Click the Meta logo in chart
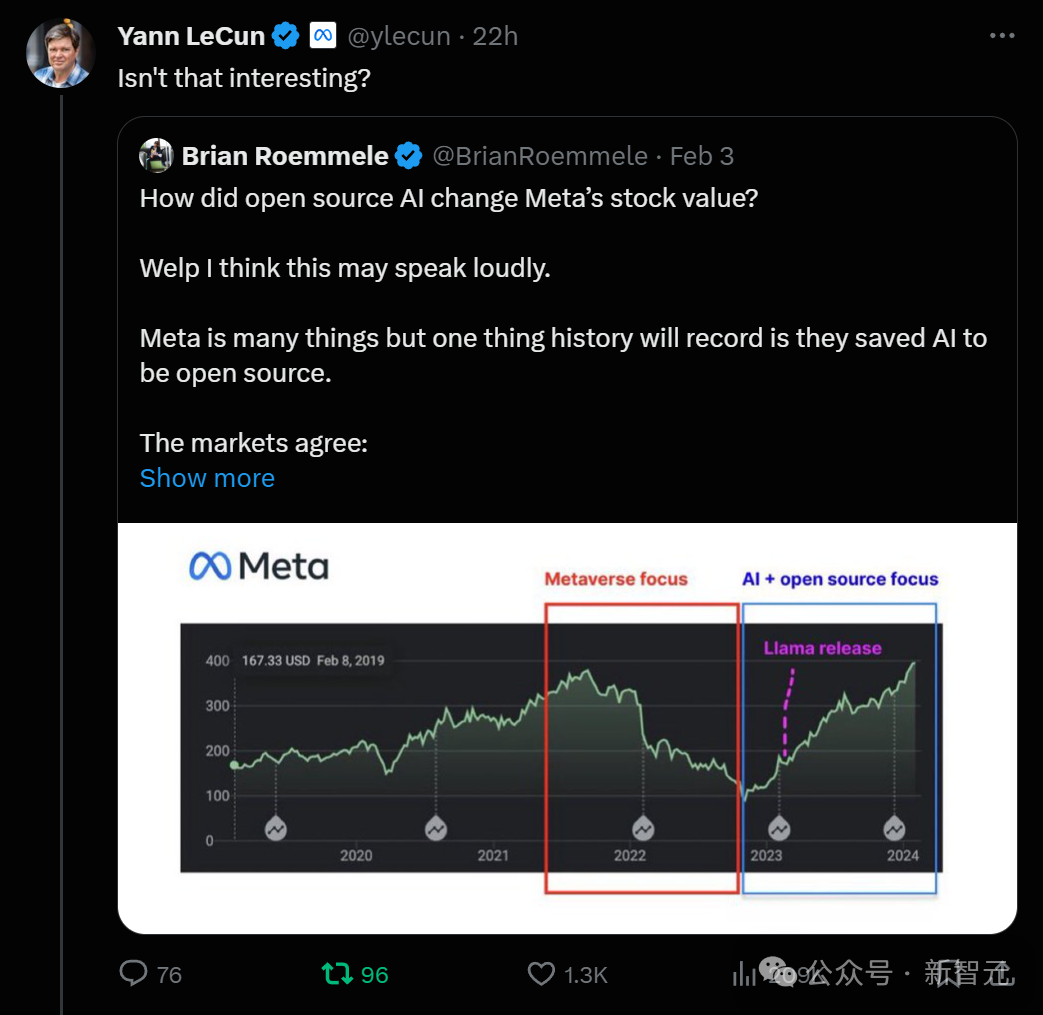The width and height of the screenshot is (1043, 1015). point(258,567)
